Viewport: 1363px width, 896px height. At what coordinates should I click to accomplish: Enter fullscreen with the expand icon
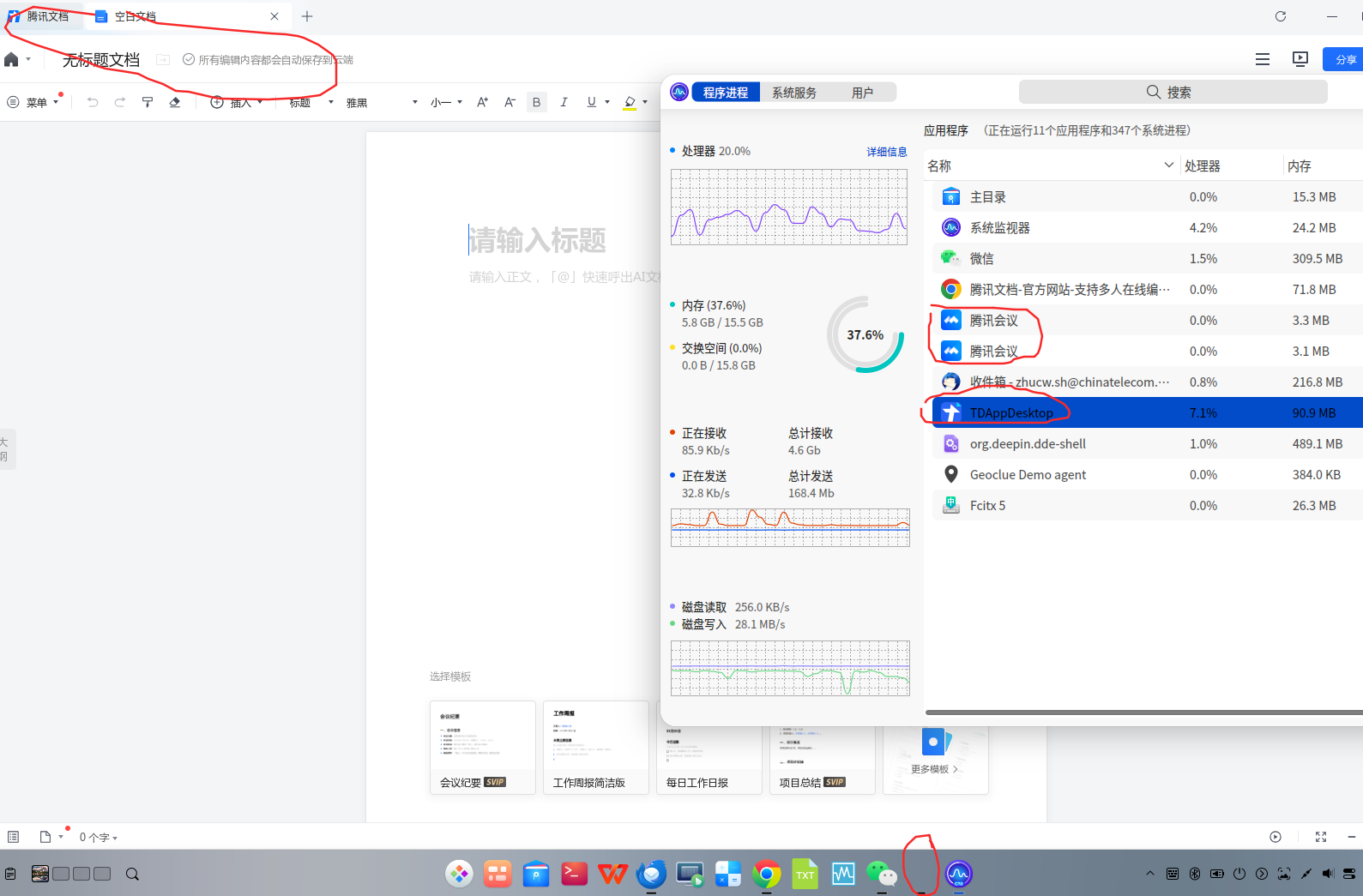[x=1321, y=837]
